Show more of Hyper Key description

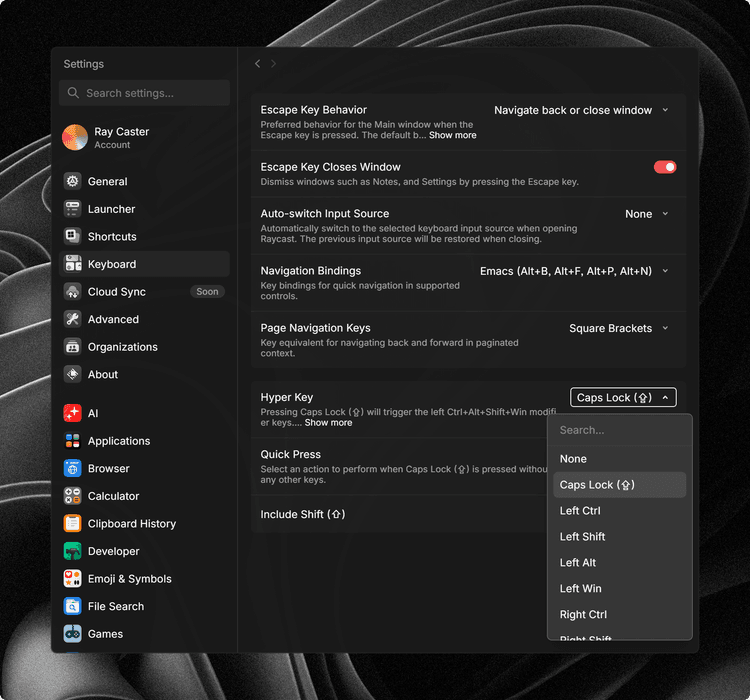point(328,423)
